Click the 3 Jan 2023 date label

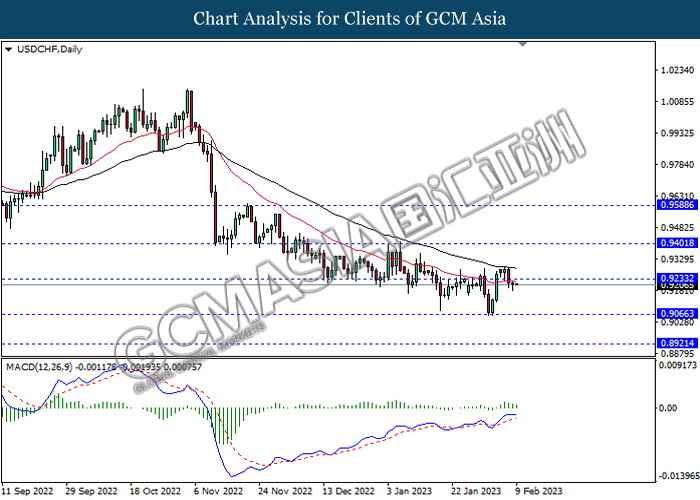[x=409, y=491]
